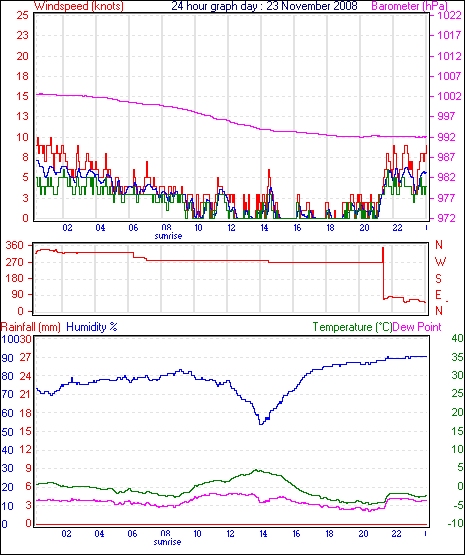
Task: Click the Dew Point legend label
Action: [417, 327]
